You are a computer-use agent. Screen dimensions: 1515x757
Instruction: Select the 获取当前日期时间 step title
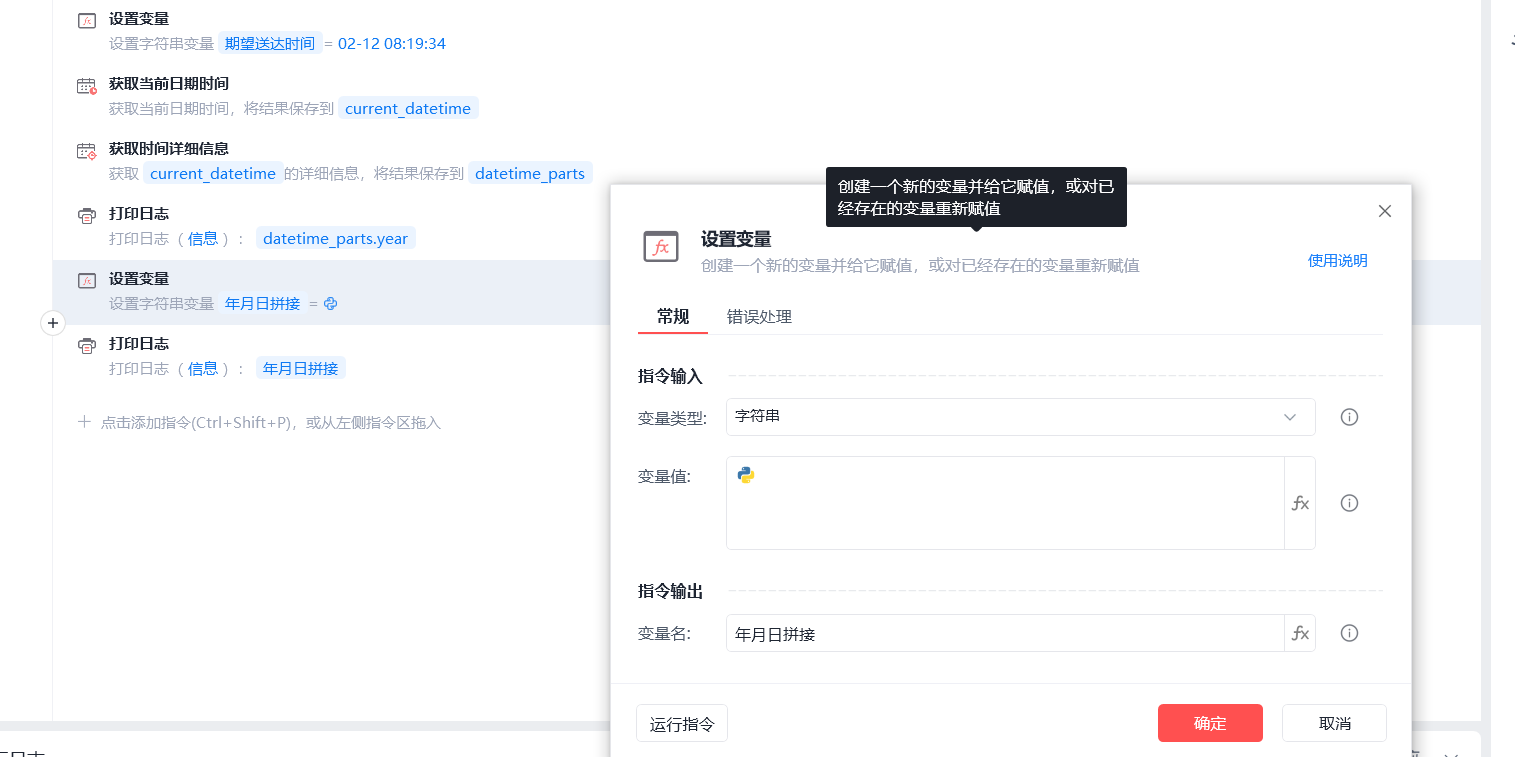coord(169,84)
